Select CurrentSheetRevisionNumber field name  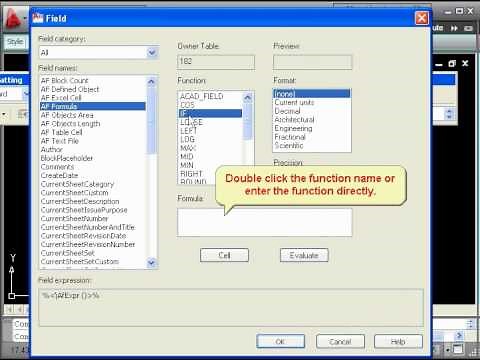click(88, 245)
